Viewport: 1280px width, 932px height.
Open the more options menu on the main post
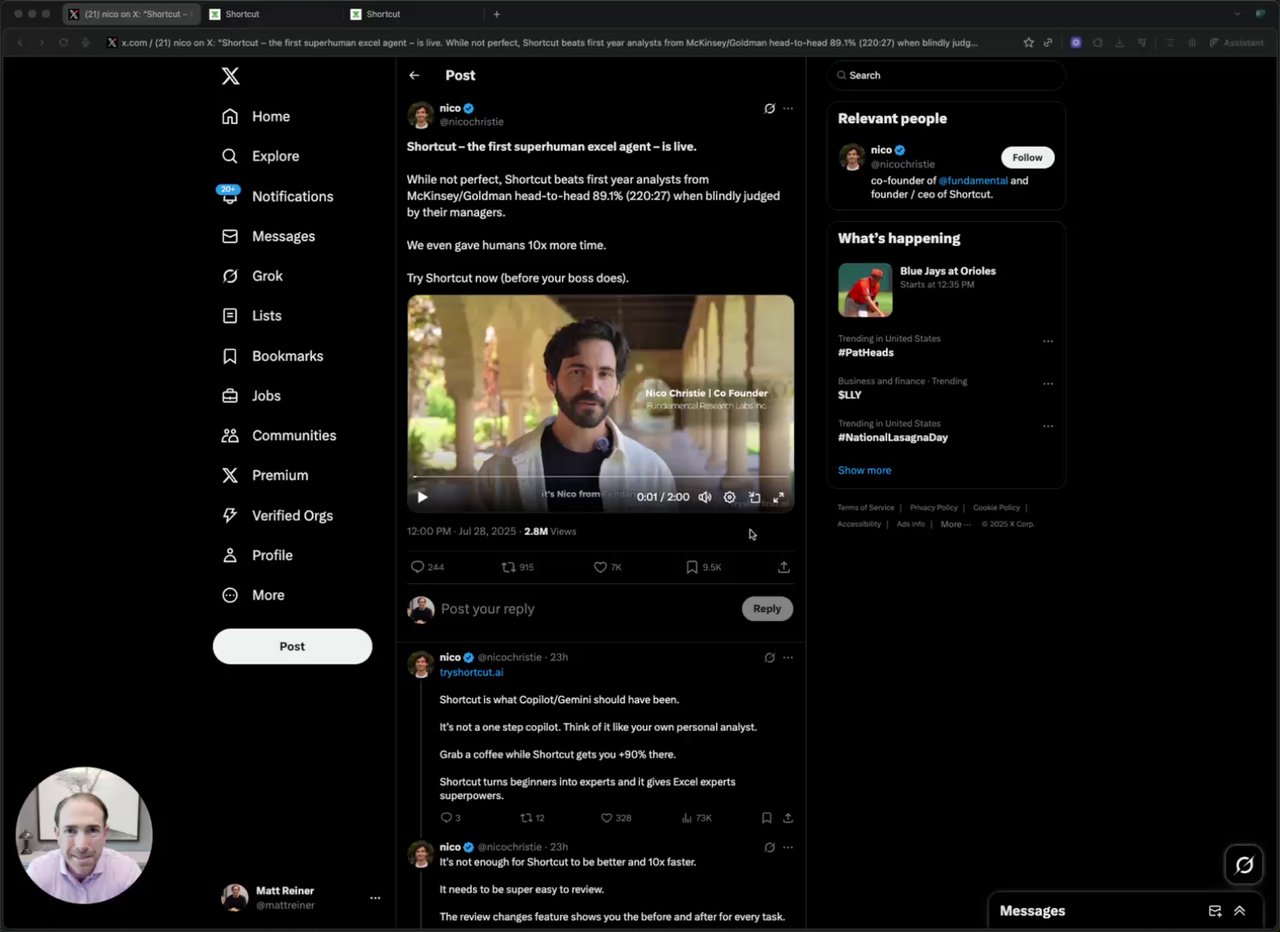point(788,108)
